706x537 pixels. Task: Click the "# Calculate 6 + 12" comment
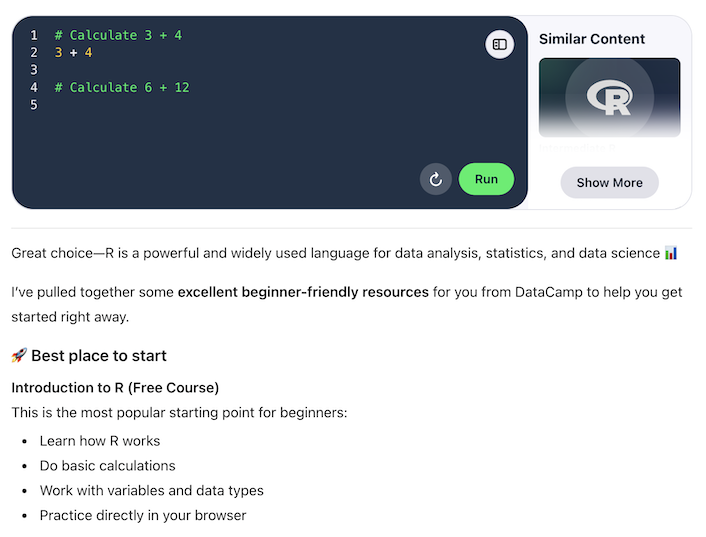122,87
